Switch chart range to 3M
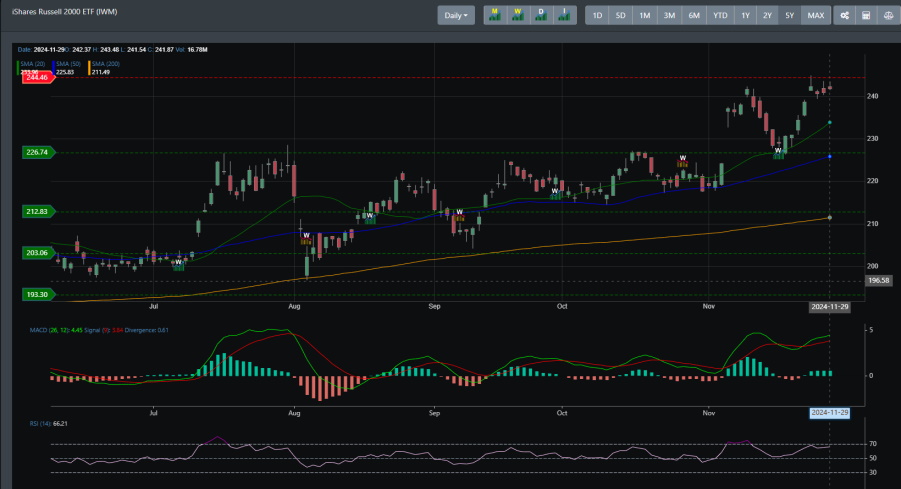Screen dimensions: 901x489 click(x=669, y=16)
